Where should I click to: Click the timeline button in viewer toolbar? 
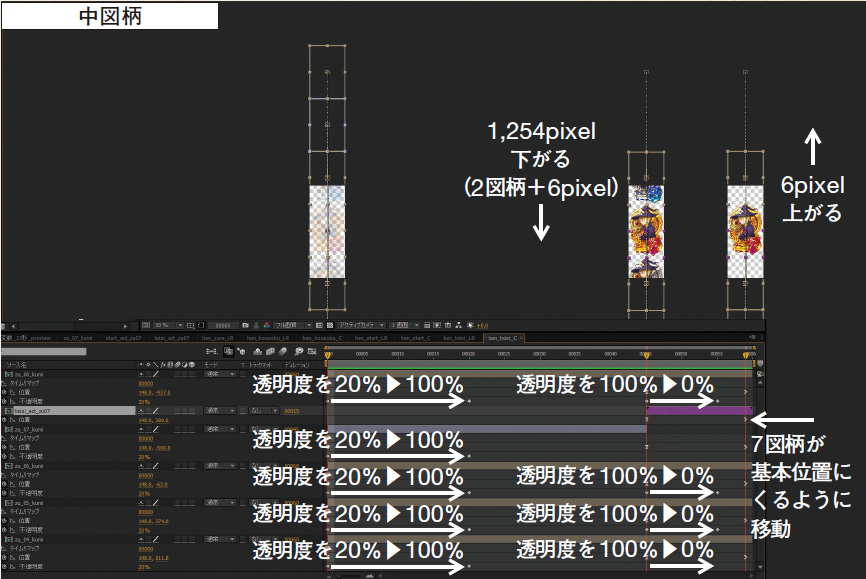(448, 325)
